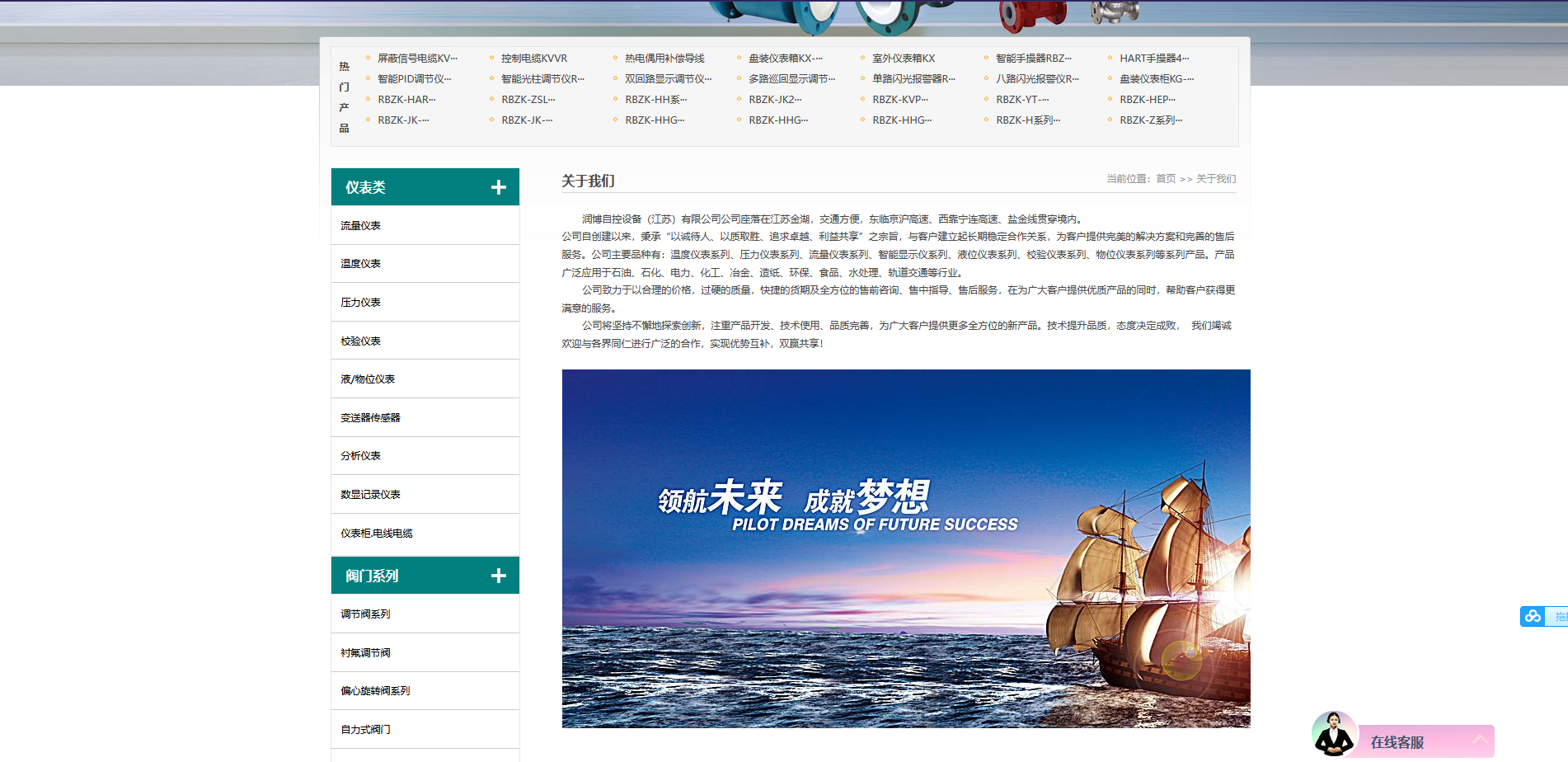The image size is (1568, 762).
Task: Go to 调节阀系列 category
Action: pos(365,614)
